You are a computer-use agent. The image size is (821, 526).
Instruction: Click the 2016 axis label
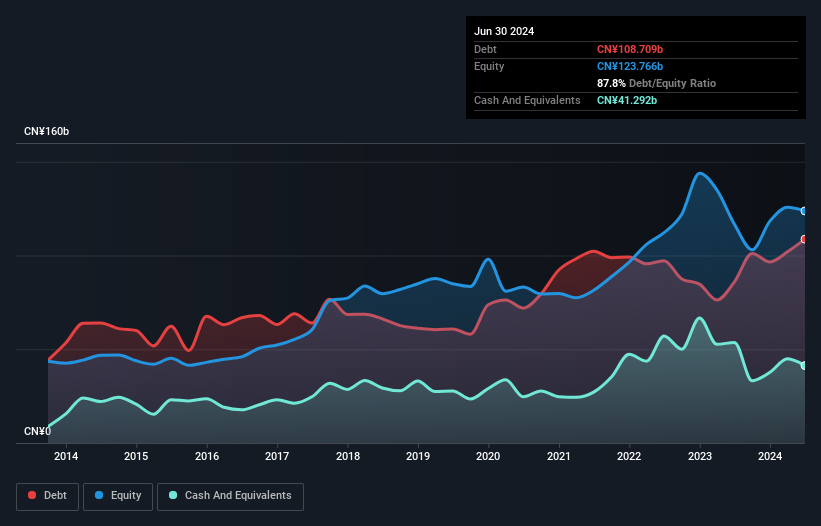coord(207,456)
